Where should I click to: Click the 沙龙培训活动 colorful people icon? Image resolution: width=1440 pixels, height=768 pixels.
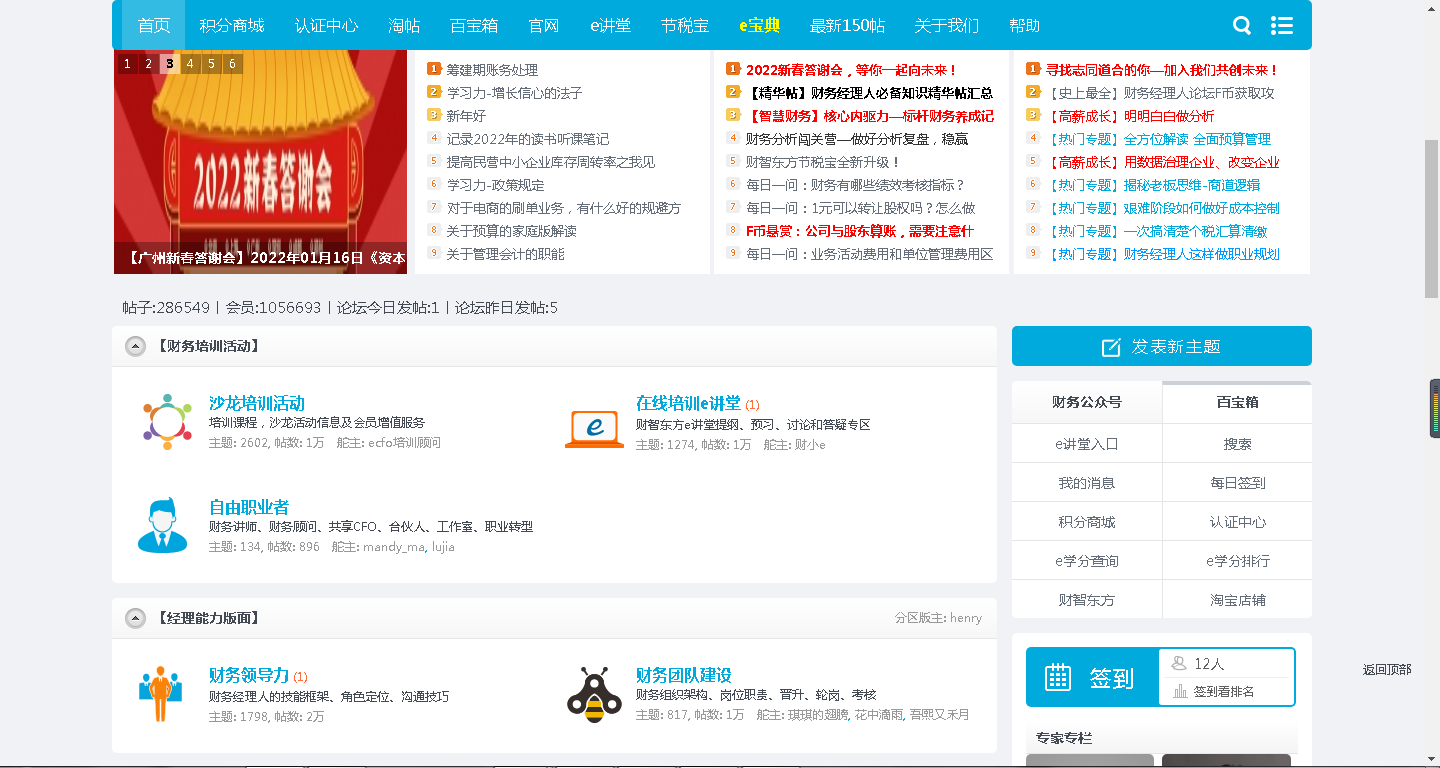point(167,421)
